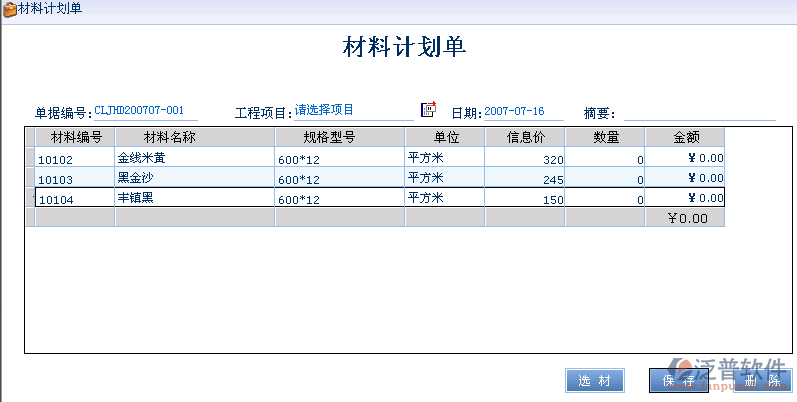
Task: Click the amount ¥0.00 in 黑金沙 row
Action: [x=685, y=177]
